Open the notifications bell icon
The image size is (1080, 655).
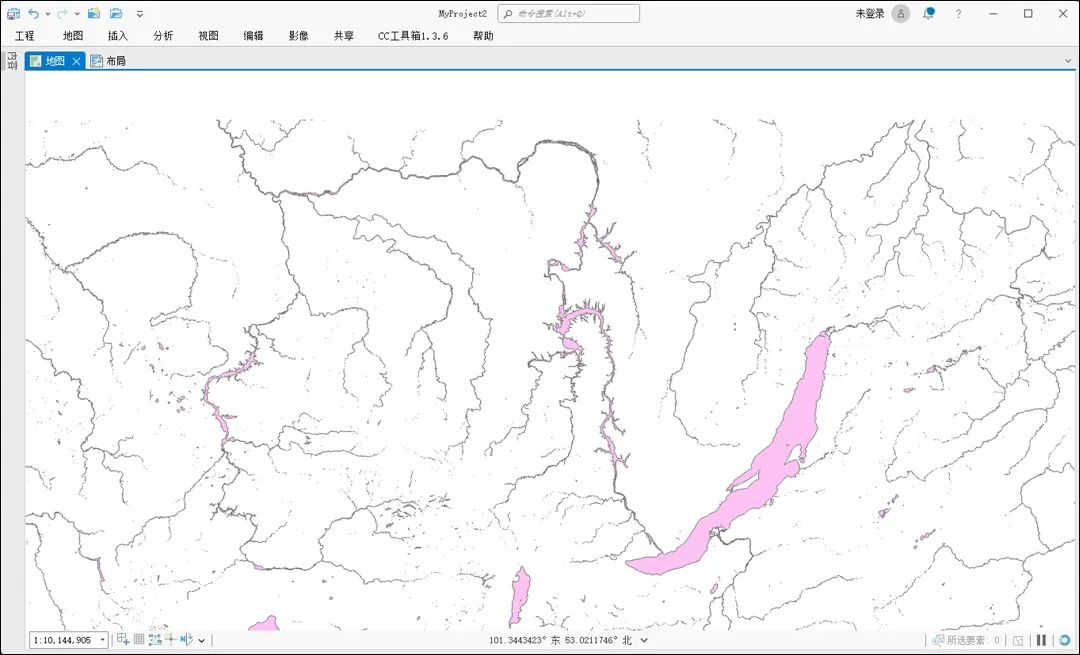click(x=929, y=13)
